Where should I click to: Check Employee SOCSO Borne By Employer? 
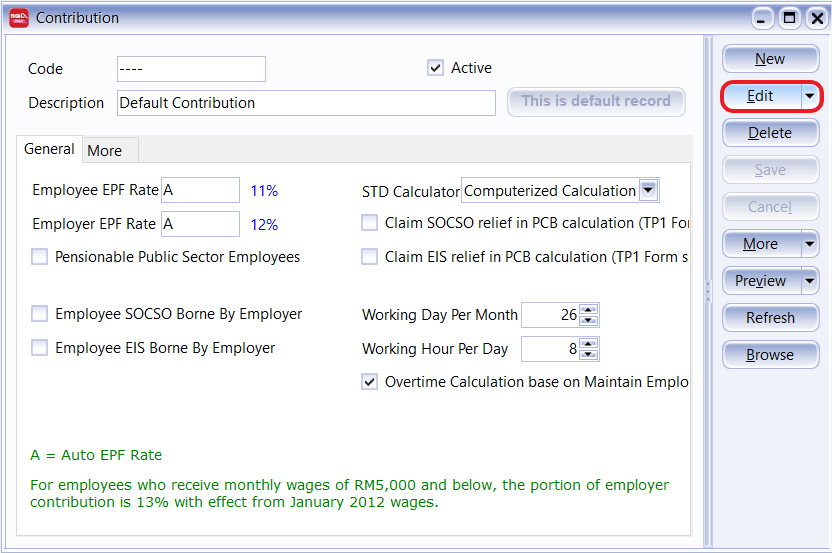(40, 314)
